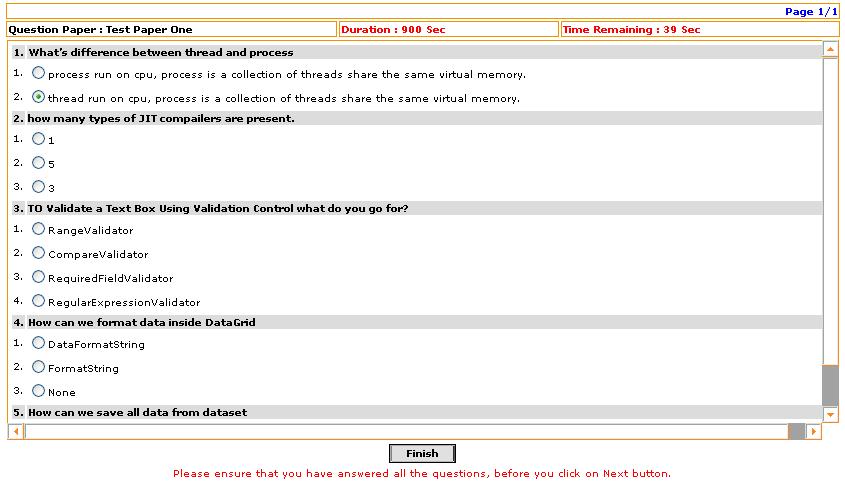Select the RegularExpressionValidator radio button
845x489 pixels.
click(x=38, y=300)
